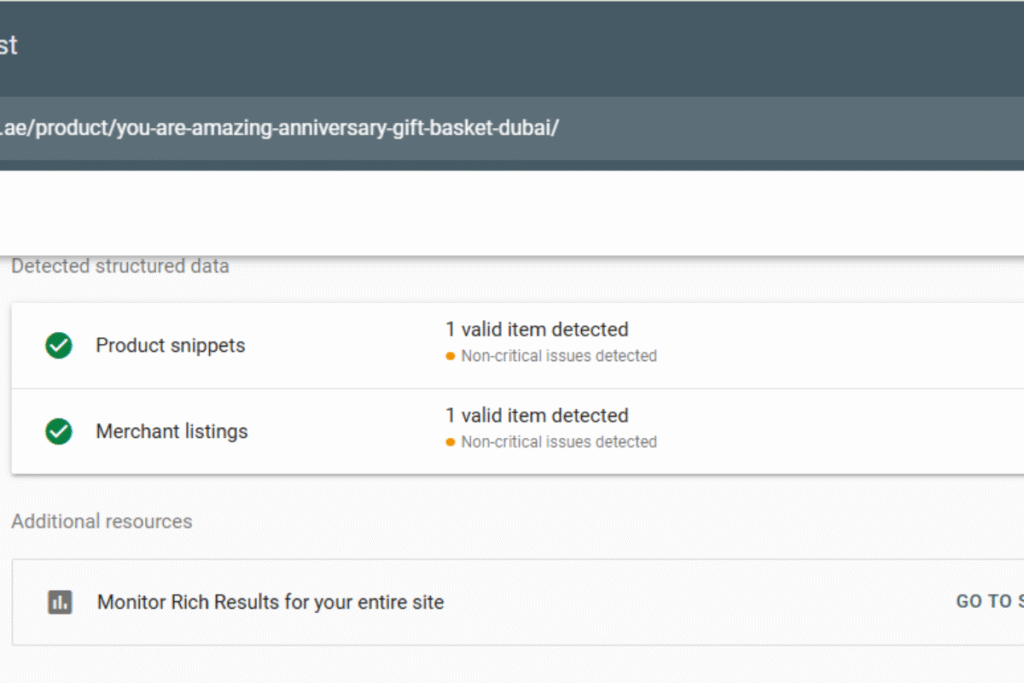Click "1 valid item detected" for Product snippets
The image size is (1024, 683).
click(537, 330)
